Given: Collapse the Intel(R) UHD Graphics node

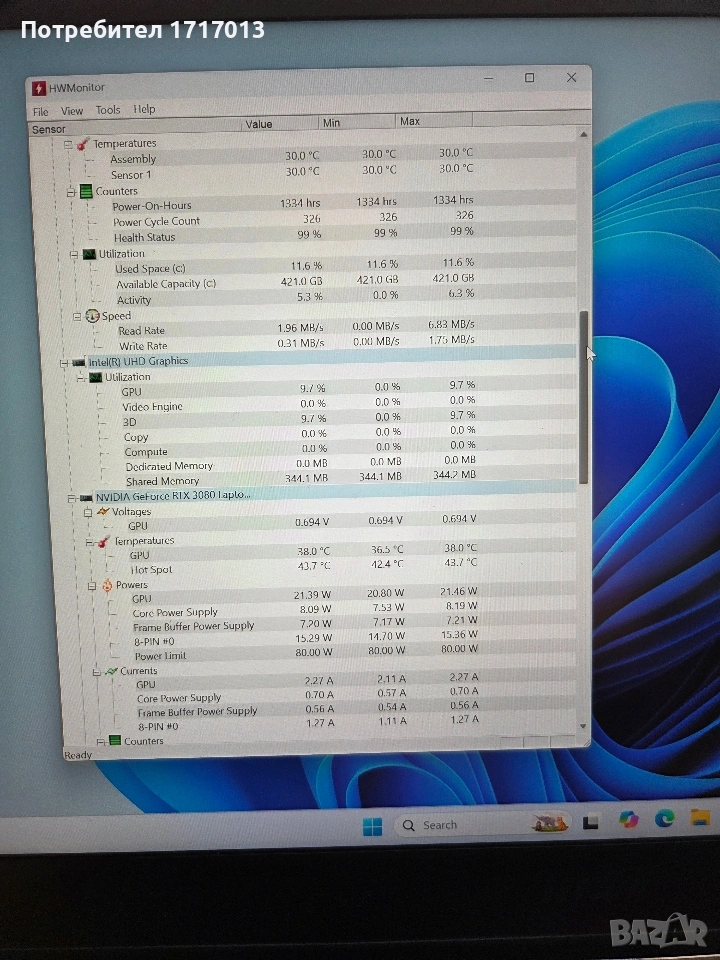Looking at the screenshot, I should point(64,362).
